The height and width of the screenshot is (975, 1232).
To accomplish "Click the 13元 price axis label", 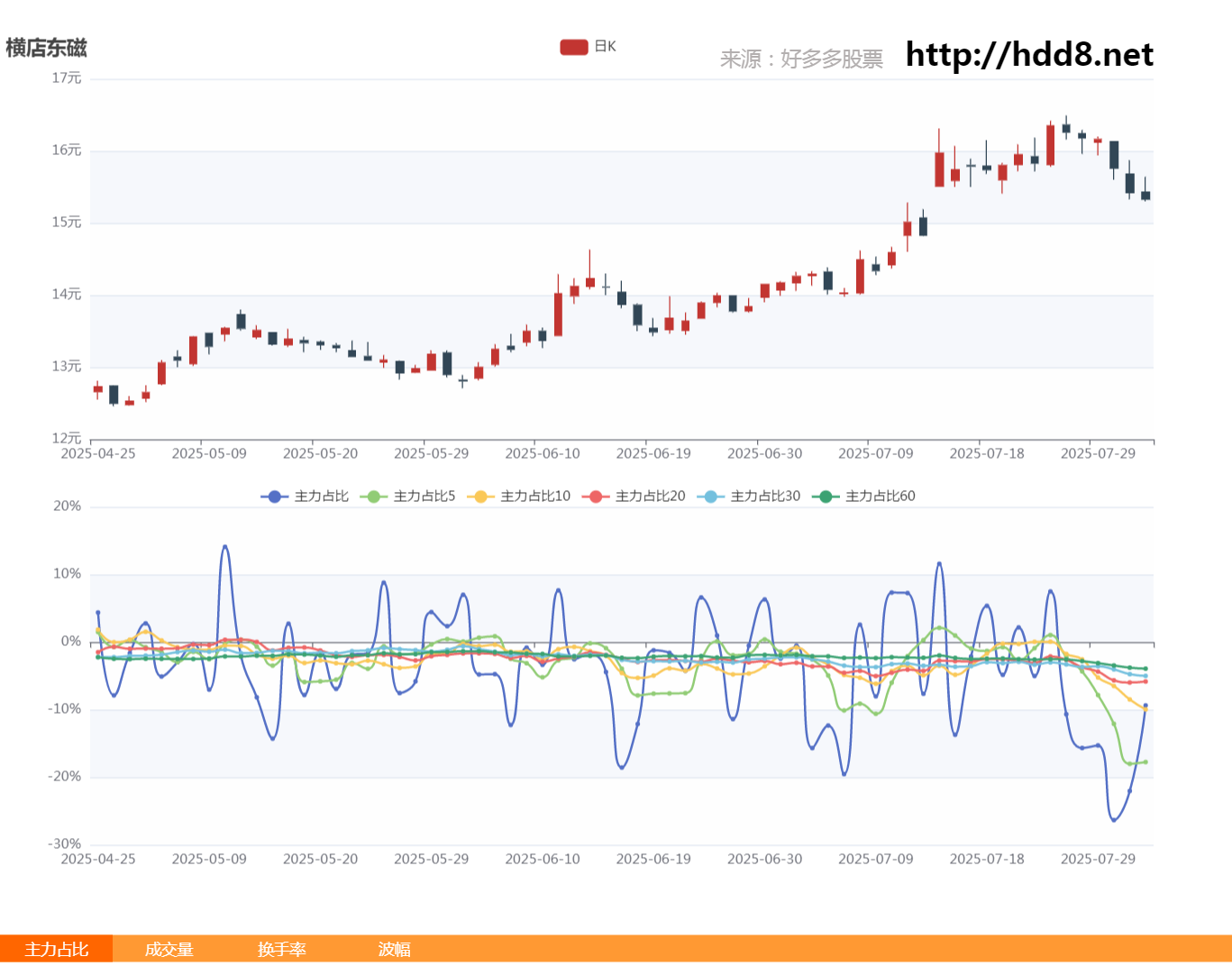I will coord(67,367).
